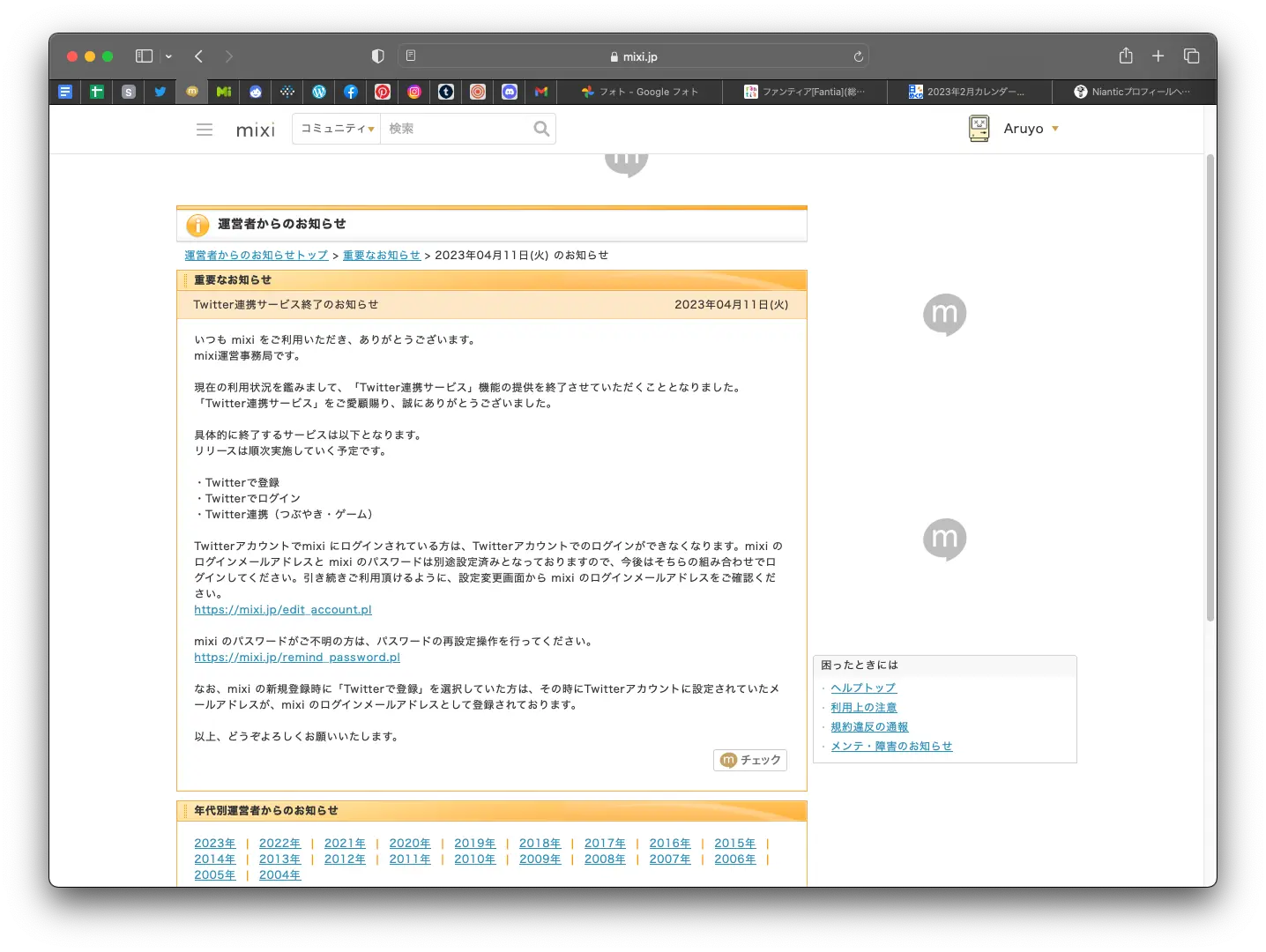The width and height of the screenshot is (1266, 952).
Task: Open the tab group chevron dropdown
Action: click(x=168, y=56)
